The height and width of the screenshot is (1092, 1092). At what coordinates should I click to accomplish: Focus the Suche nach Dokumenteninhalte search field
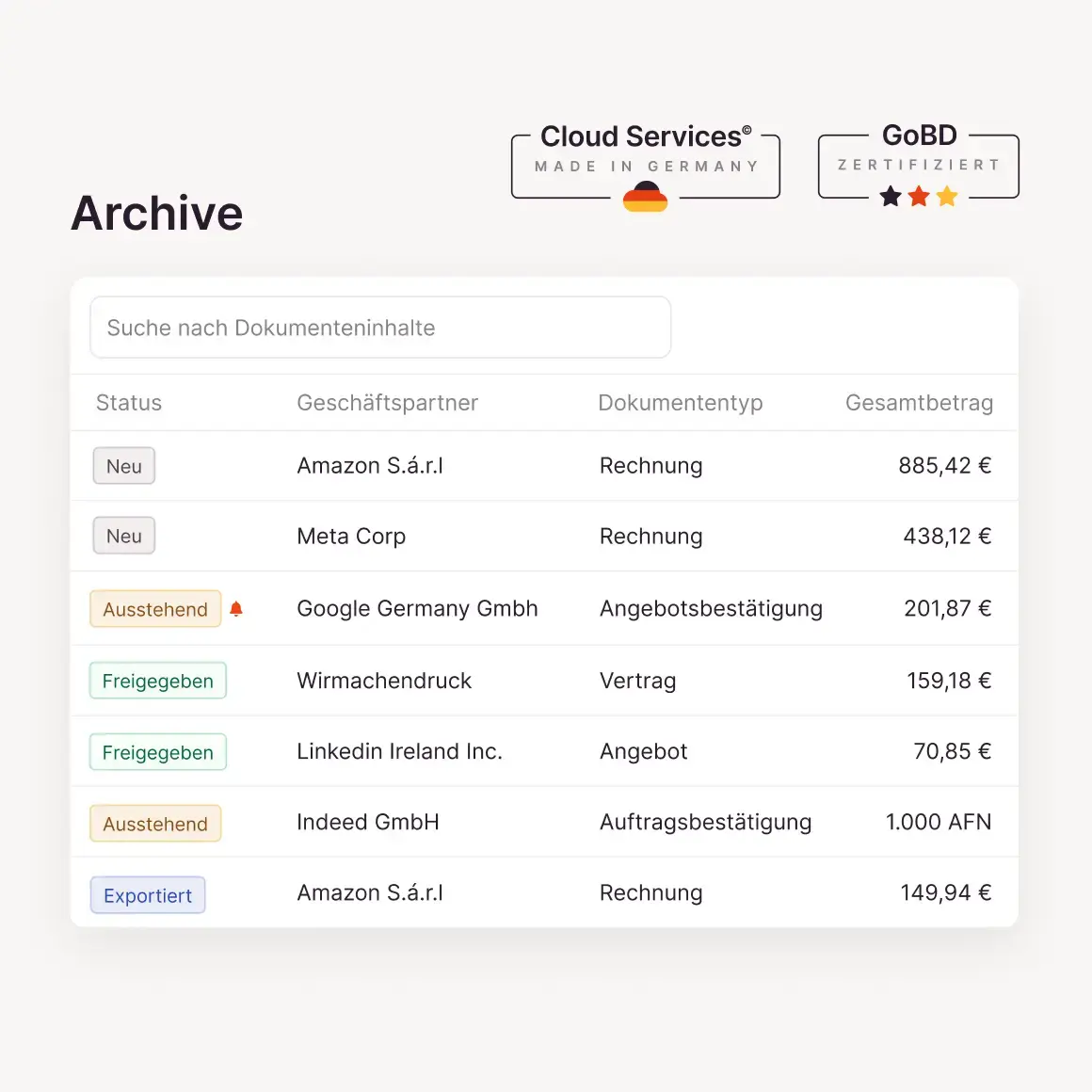(x=380, y=328)
